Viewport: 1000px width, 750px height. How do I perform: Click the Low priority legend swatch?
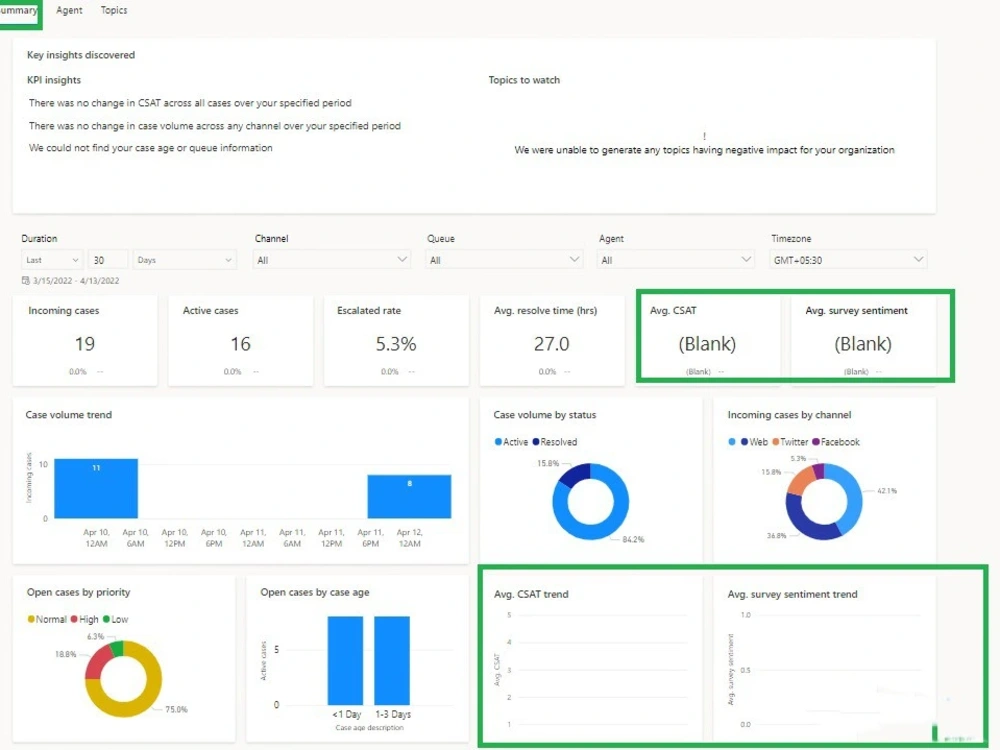(107, 619)
